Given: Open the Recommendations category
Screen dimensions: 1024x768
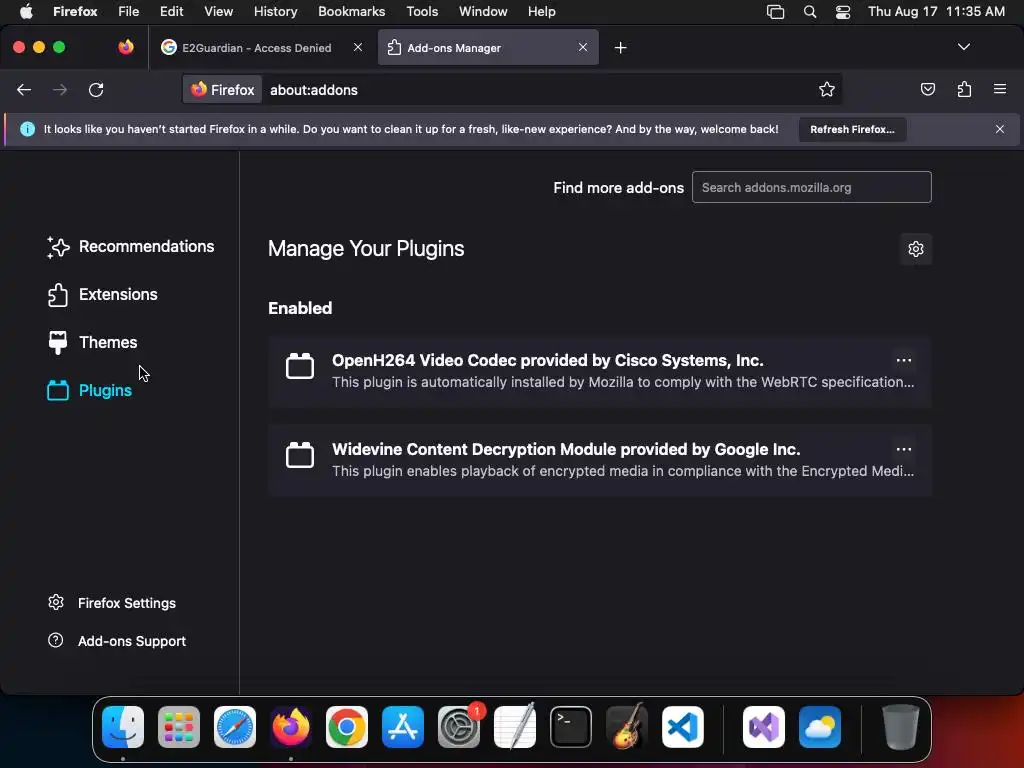Looking at the screenshot, I should (x=130, y=247).
